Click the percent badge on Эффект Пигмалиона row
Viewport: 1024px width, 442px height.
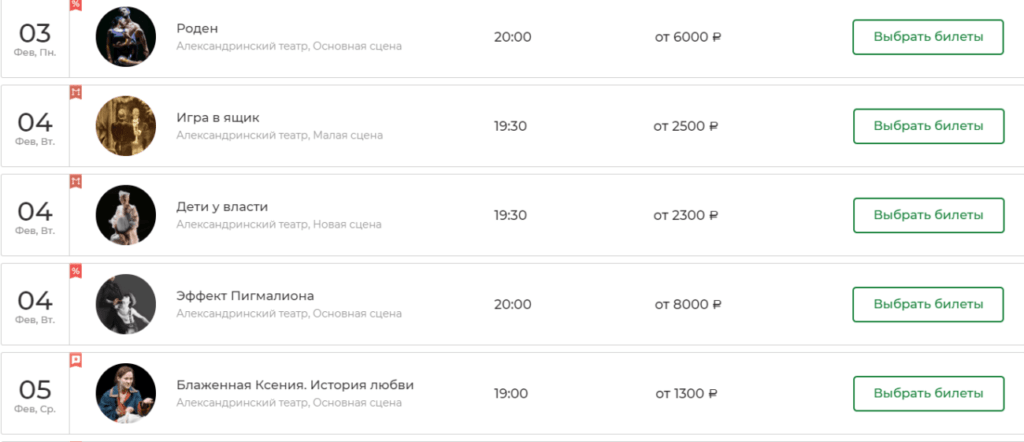click(75, 271)
